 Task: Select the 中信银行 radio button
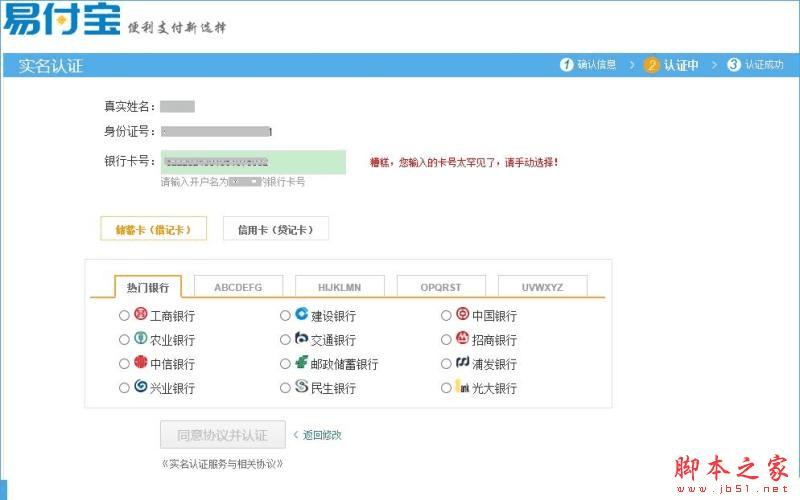pos(124,364)
